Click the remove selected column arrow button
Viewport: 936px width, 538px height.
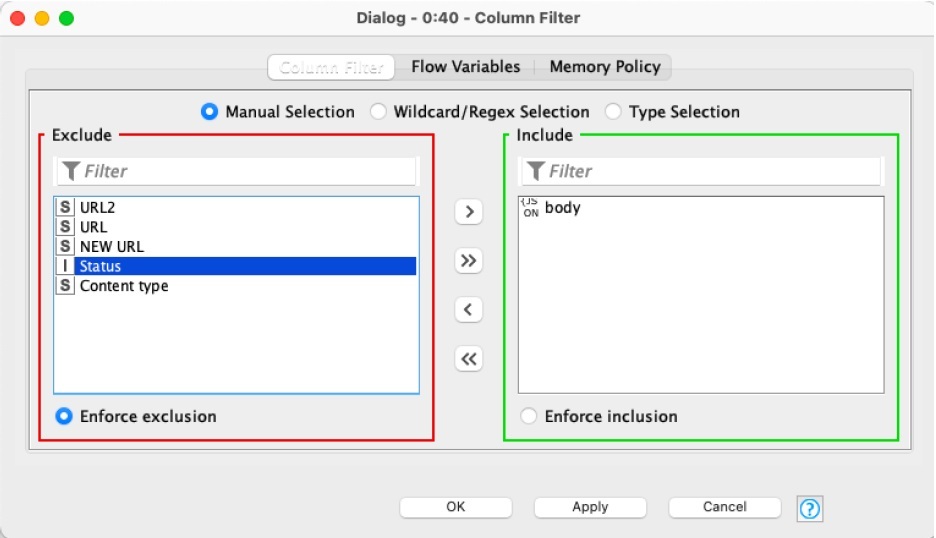pyautogui.click(x=468, y=310)
